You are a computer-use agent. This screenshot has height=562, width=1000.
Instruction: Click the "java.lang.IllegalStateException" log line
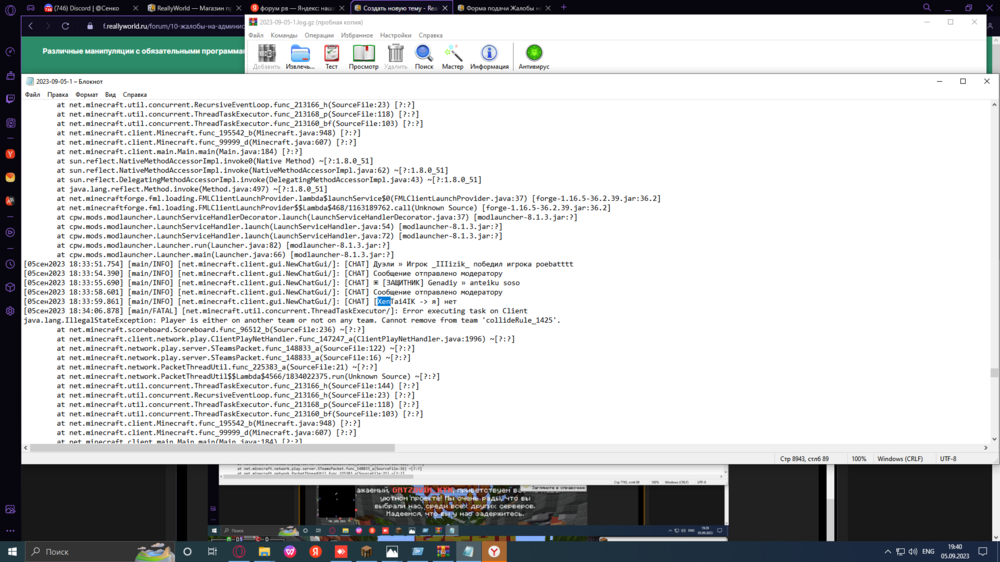point(292,320)
